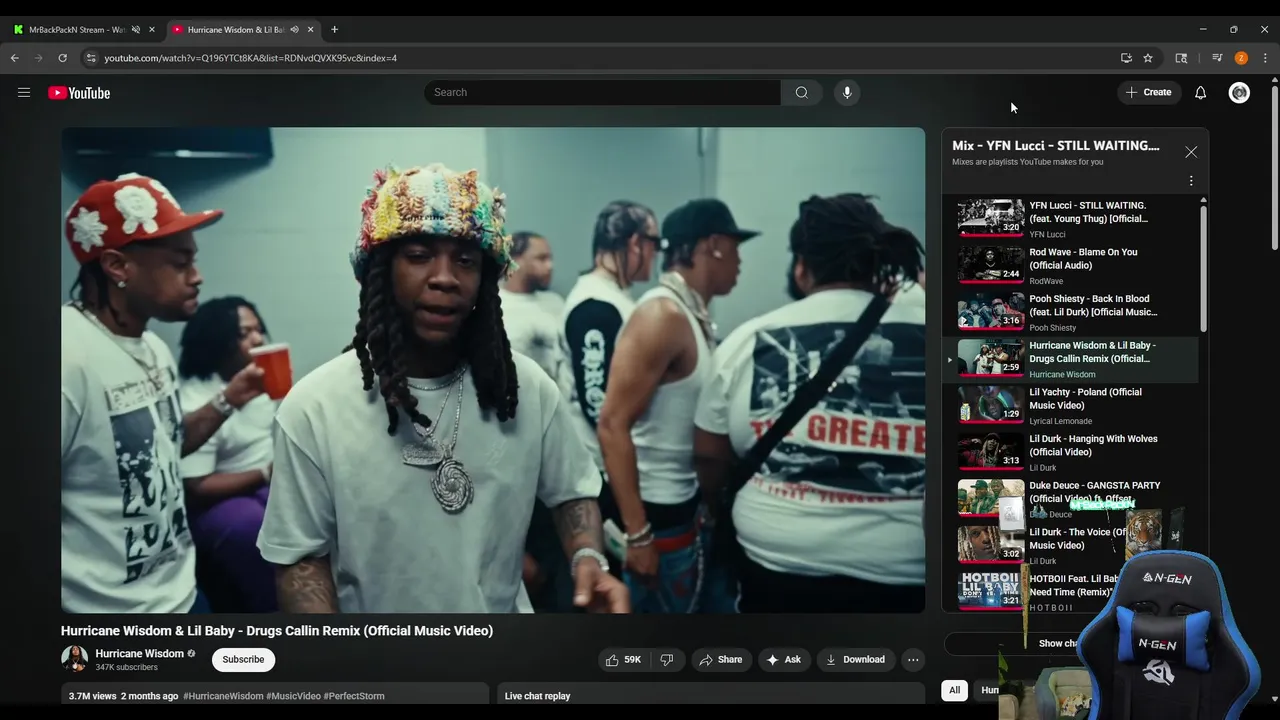The height and width of the screenshot is (720, 1280).
Task: Click the search magnifier button
Action: (801, 92)
